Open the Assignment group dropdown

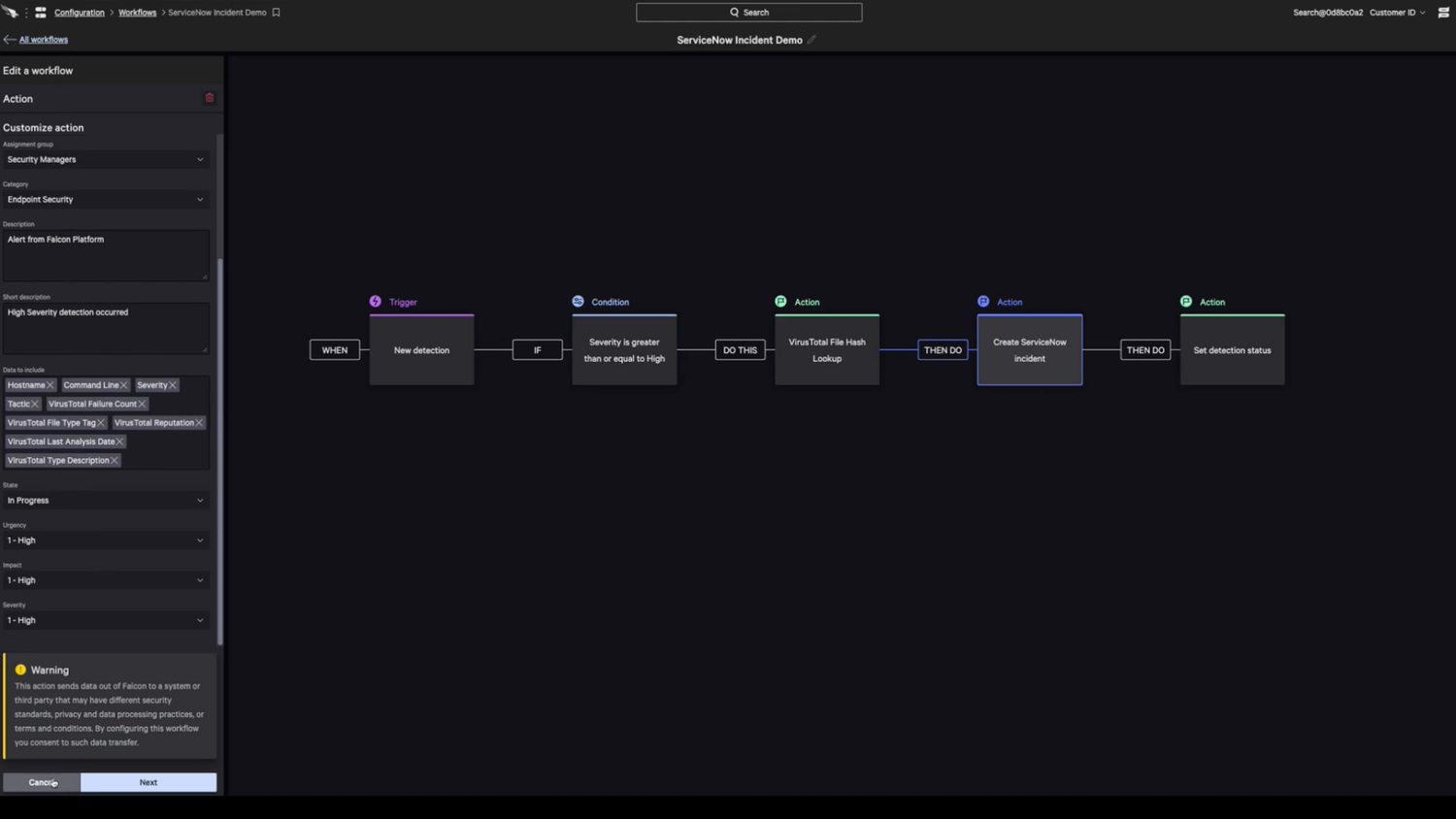point(106,159)
